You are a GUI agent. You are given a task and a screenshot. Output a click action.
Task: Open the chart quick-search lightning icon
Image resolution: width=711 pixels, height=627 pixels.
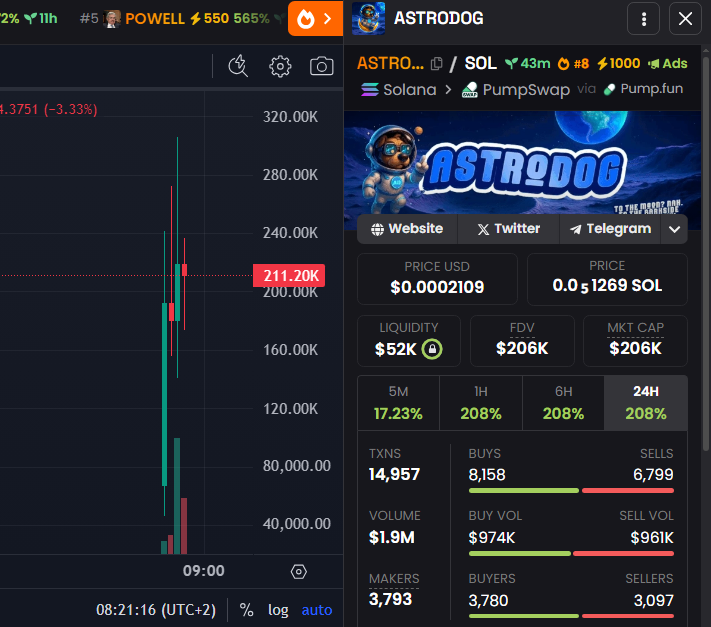pyautogui.click(x=238, y=66)
